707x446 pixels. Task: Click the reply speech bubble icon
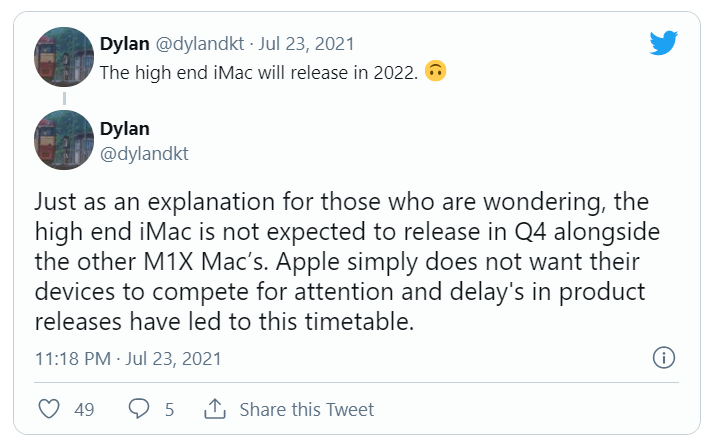click(139, 409)
